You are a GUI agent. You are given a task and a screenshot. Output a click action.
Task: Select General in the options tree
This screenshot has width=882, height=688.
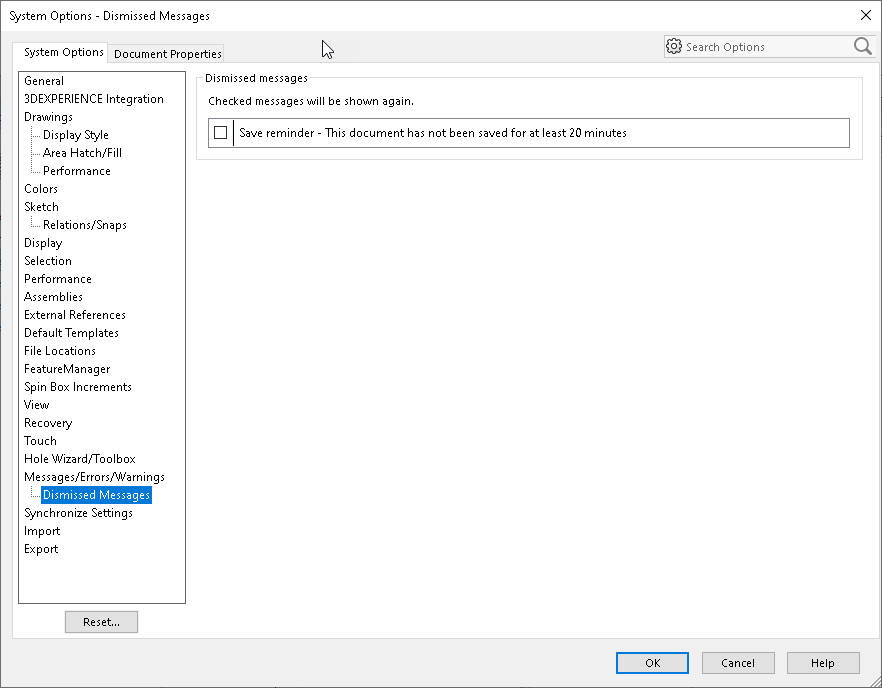point(44,81)
